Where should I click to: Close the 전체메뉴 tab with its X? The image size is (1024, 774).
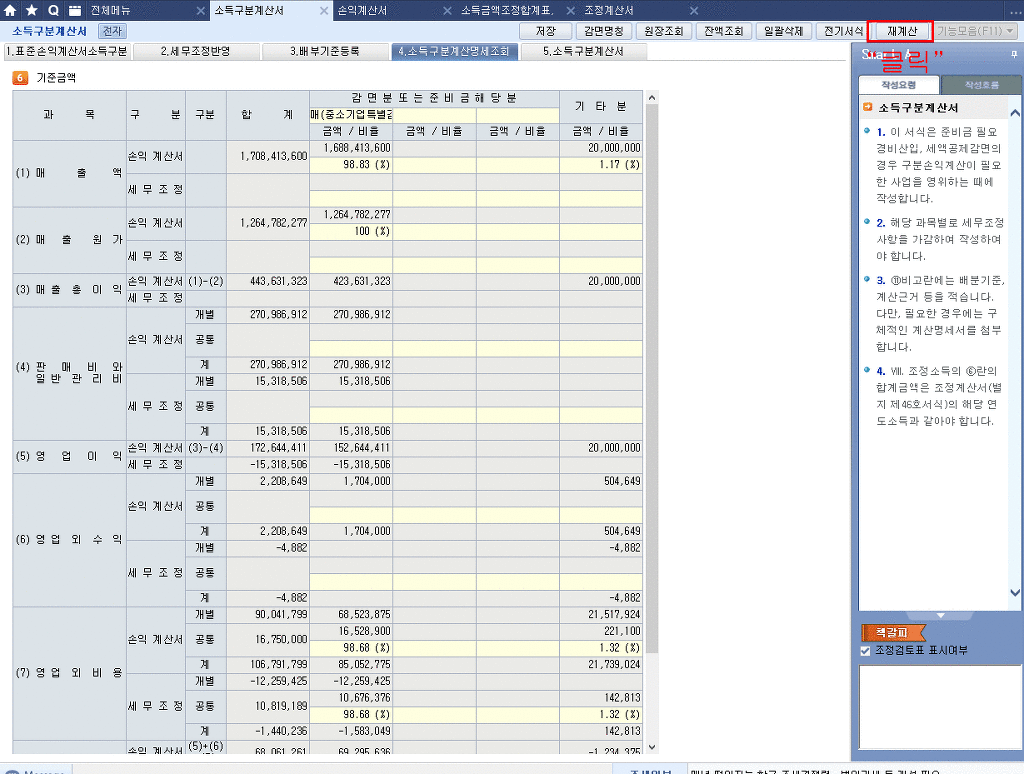tap(200, 10)
